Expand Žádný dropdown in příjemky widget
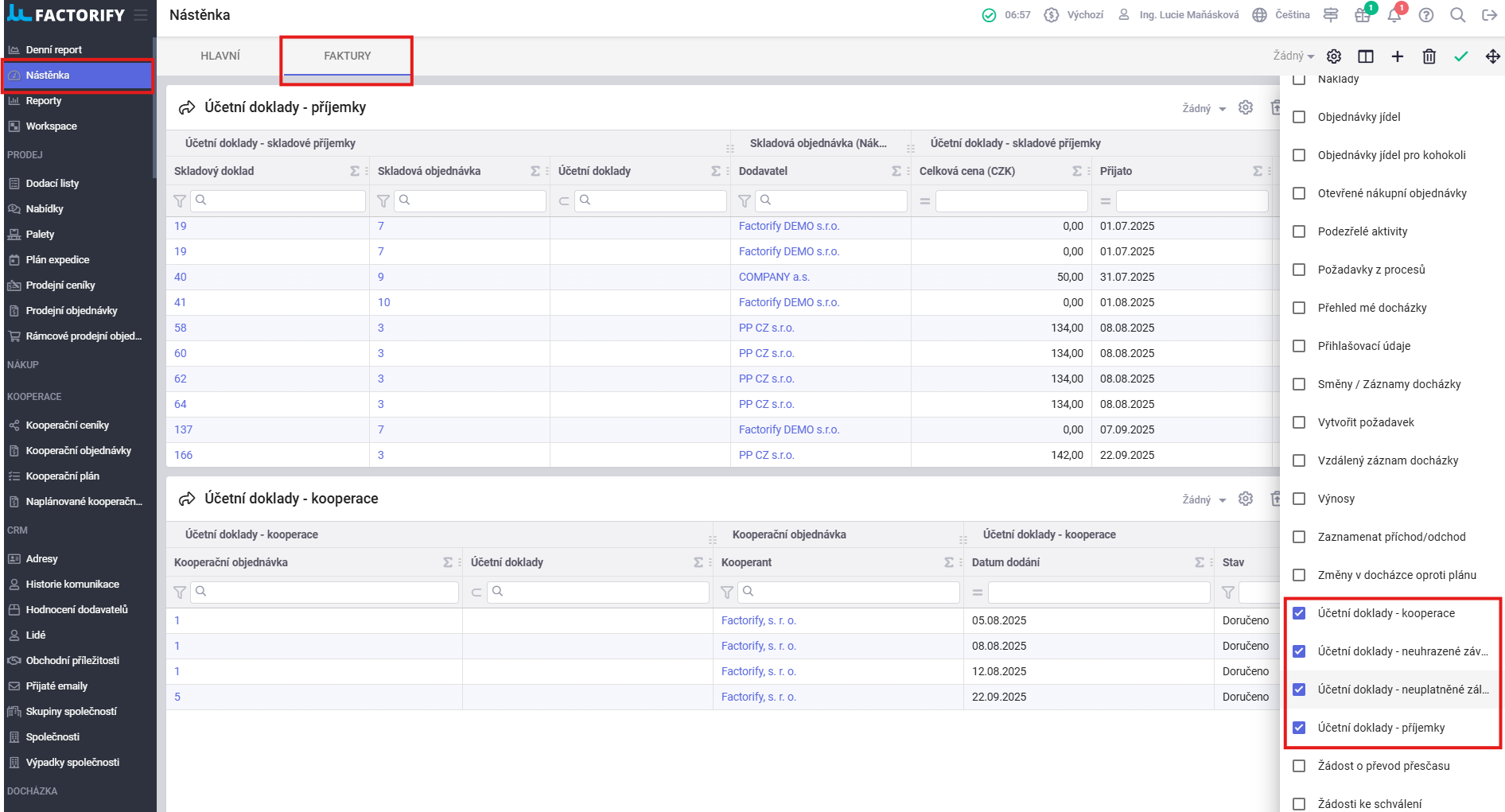Image resolution: width=1505 pixels, height=812 pixels. click(x=1204, y=108)
